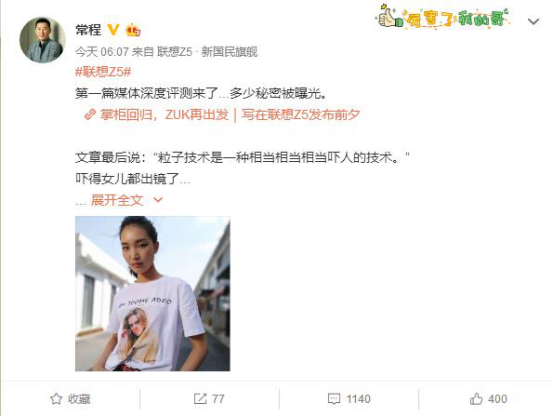Open the 联想Z5 · 新国民旗舰 source link
This screenshot has width=554, height=416.
207,52
